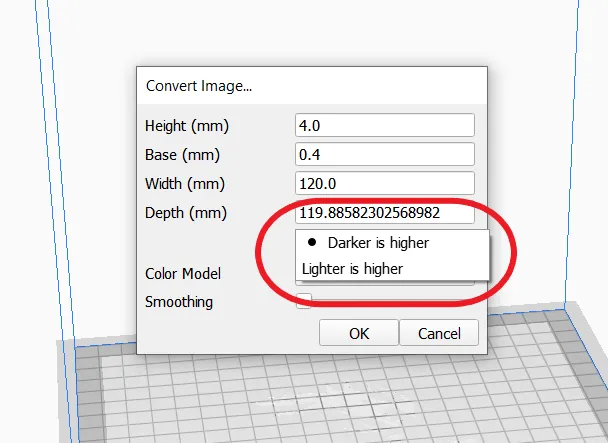Click the 'Height (mm)' label
This screenshot has width=608, height=443.
click(187, 126)
